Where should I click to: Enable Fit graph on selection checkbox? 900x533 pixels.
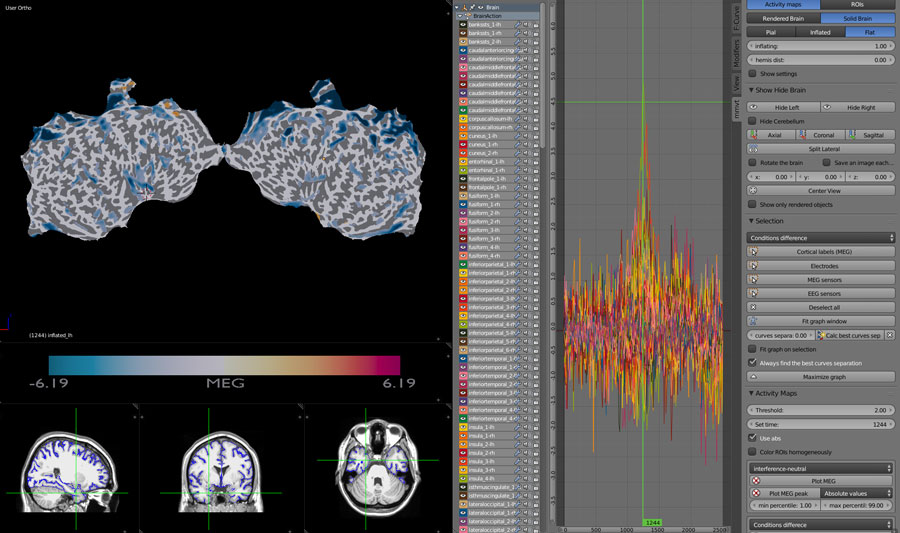(x=752, y=349)
